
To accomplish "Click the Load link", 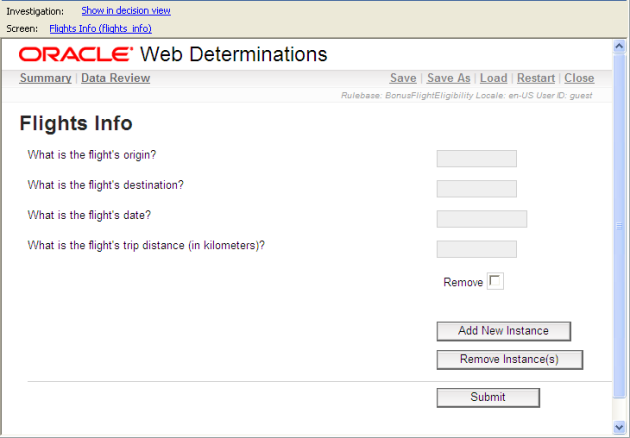I will pyautogui.click(x=493, y=78).
